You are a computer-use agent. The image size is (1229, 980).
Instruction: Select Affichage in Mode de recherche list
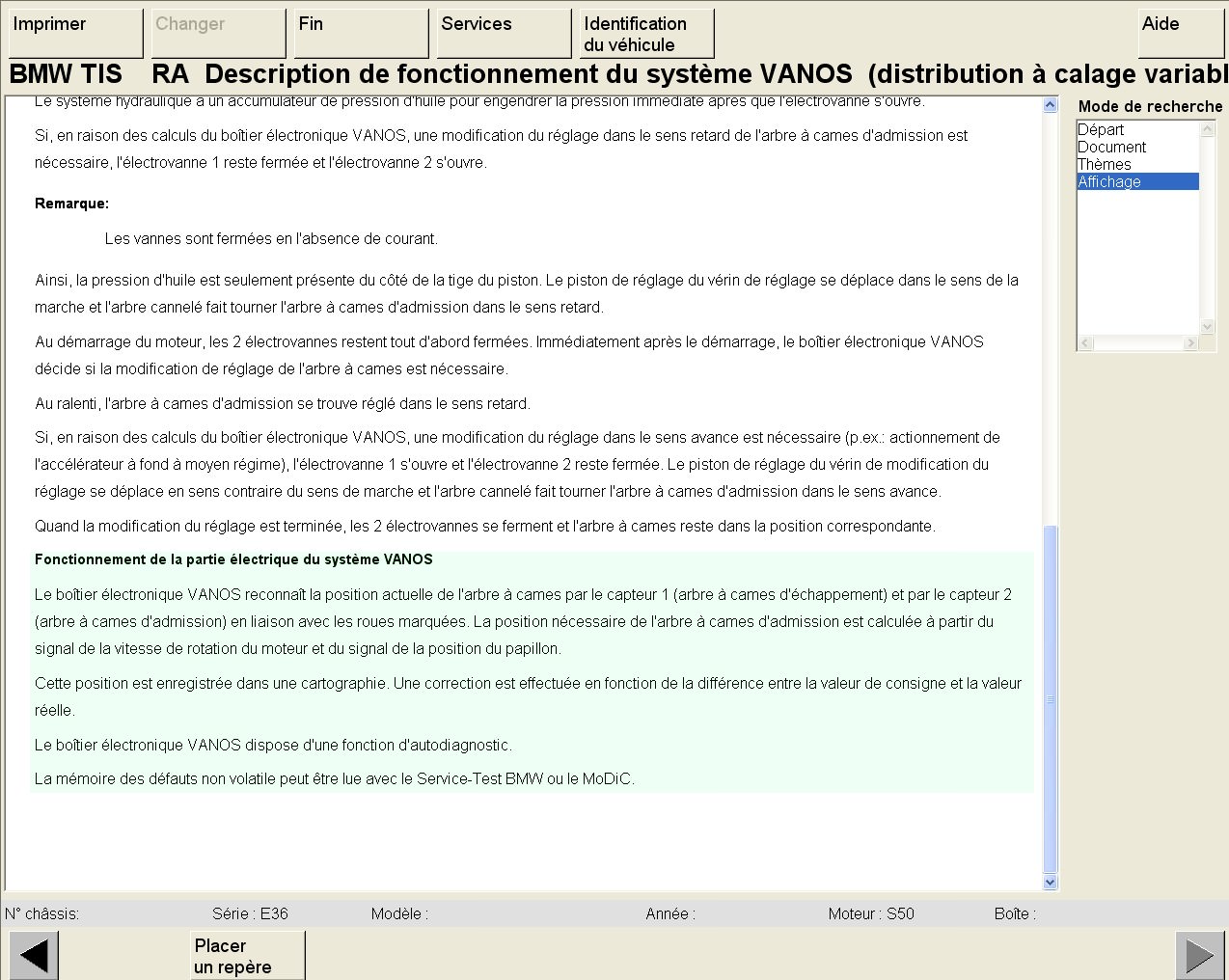click(x=1138, y=181)
